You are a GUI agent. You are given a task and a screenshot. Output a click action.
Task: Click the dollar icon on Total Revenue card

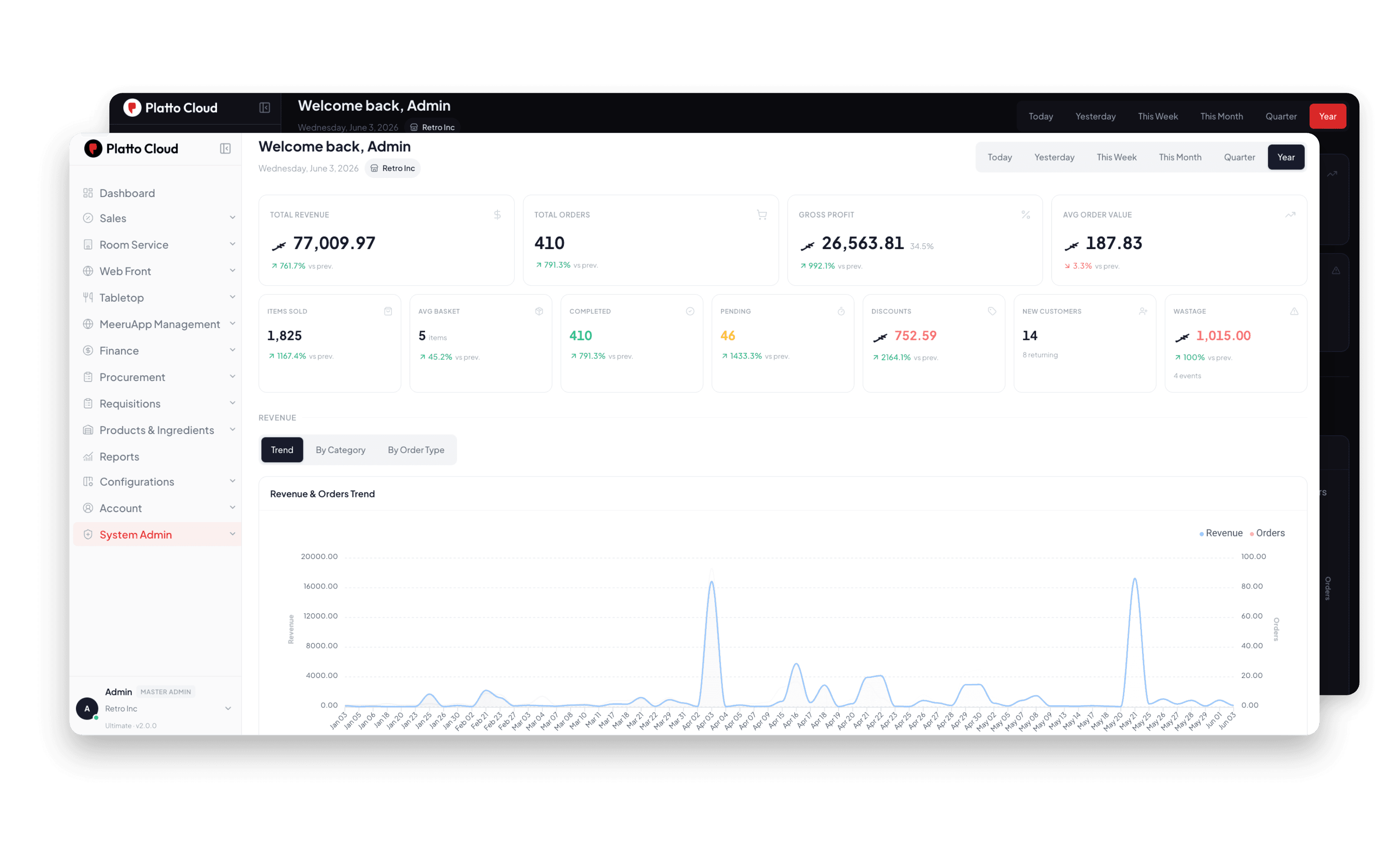497,215
